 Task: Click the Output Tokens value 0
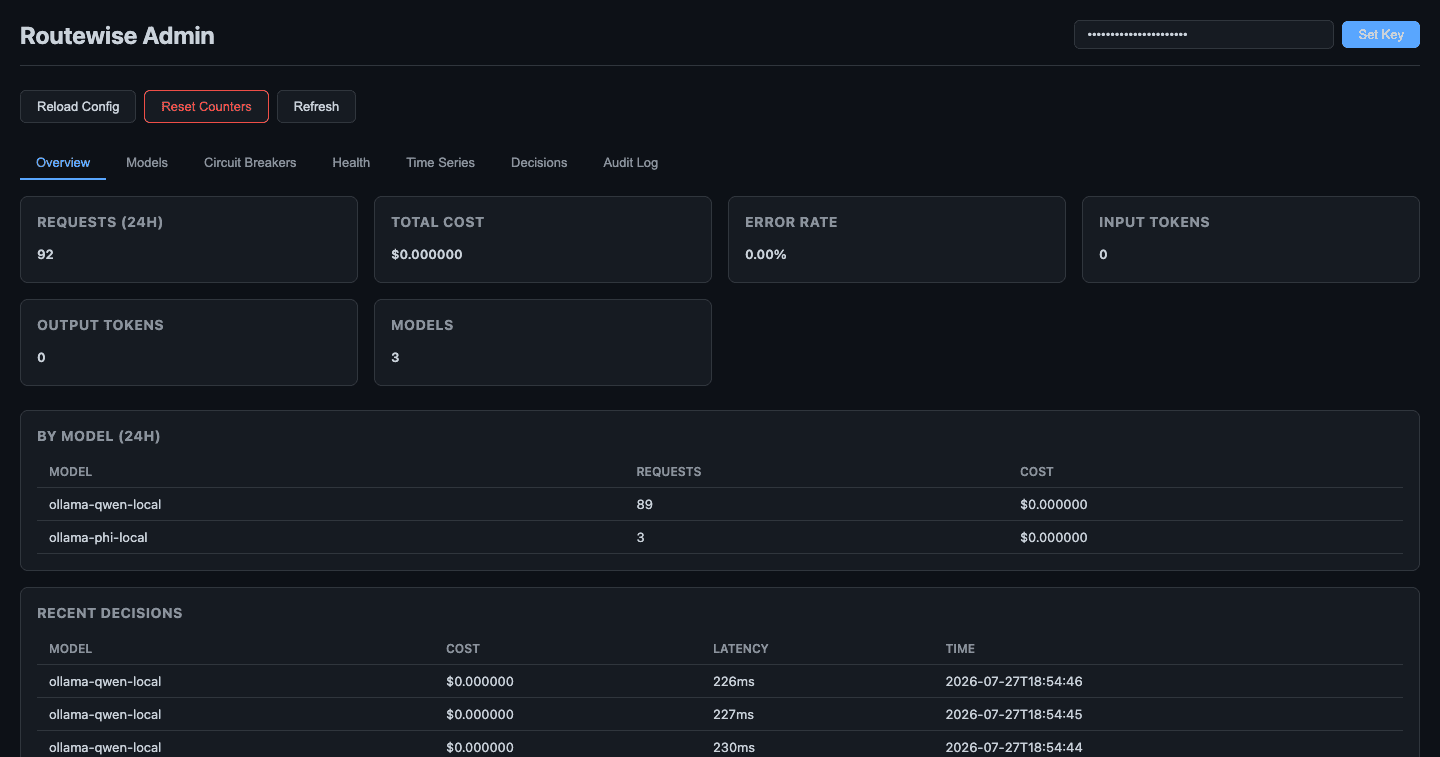point(41,357)
